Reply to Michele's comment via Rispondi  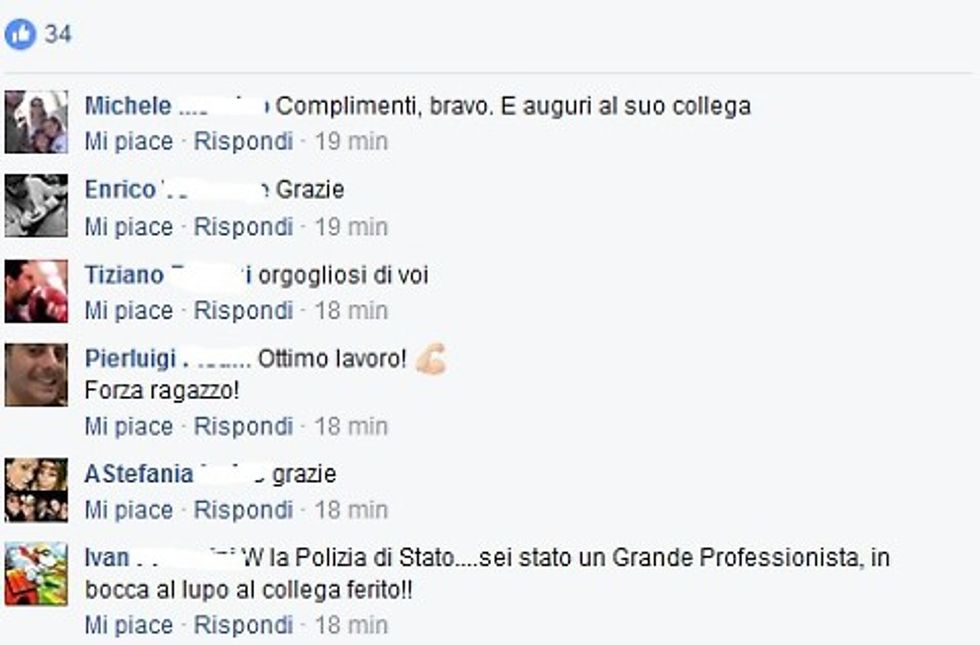coord(243,142)
